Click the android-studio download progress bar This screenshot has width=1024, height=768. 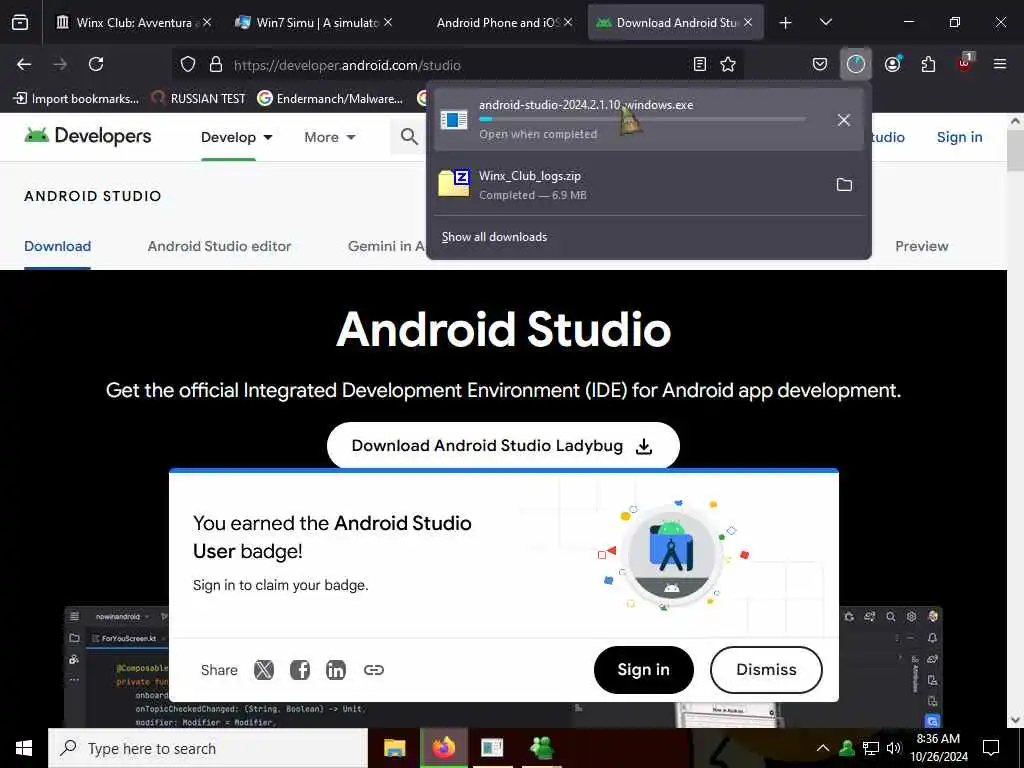click(x=642, y=120)
